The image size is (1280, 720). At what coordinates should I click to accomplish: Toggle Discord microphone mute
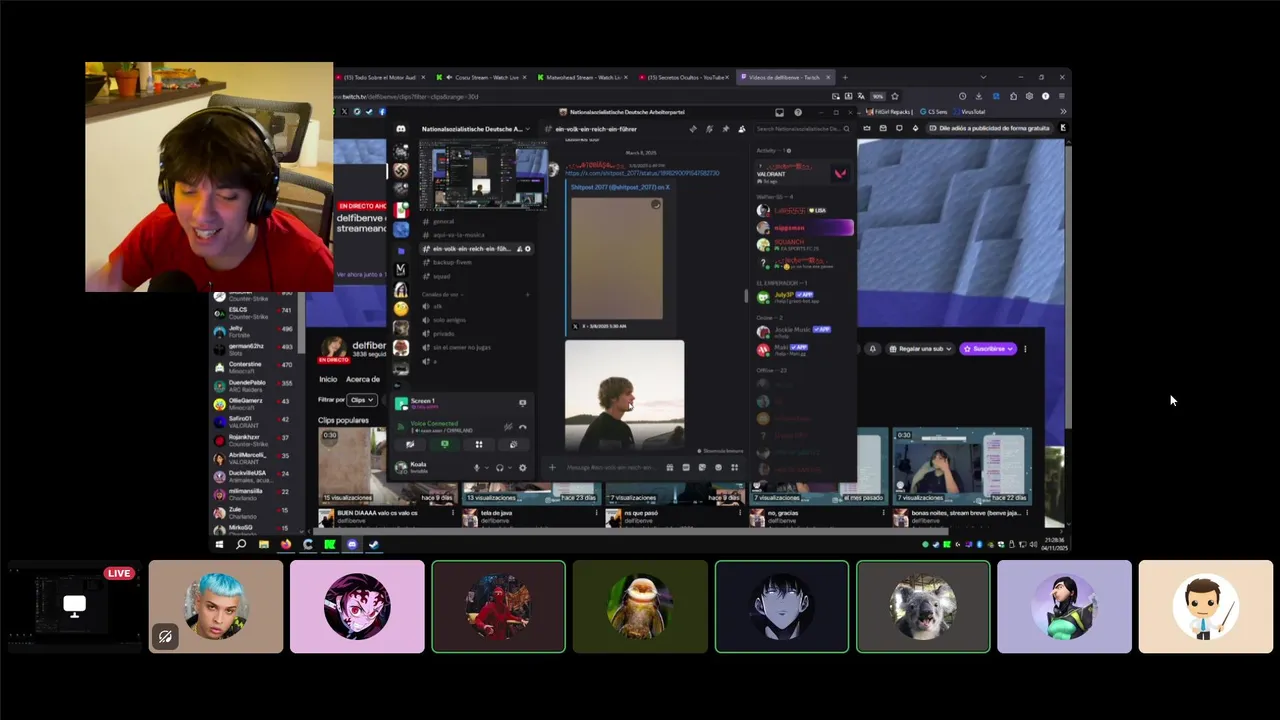point(477,468)
